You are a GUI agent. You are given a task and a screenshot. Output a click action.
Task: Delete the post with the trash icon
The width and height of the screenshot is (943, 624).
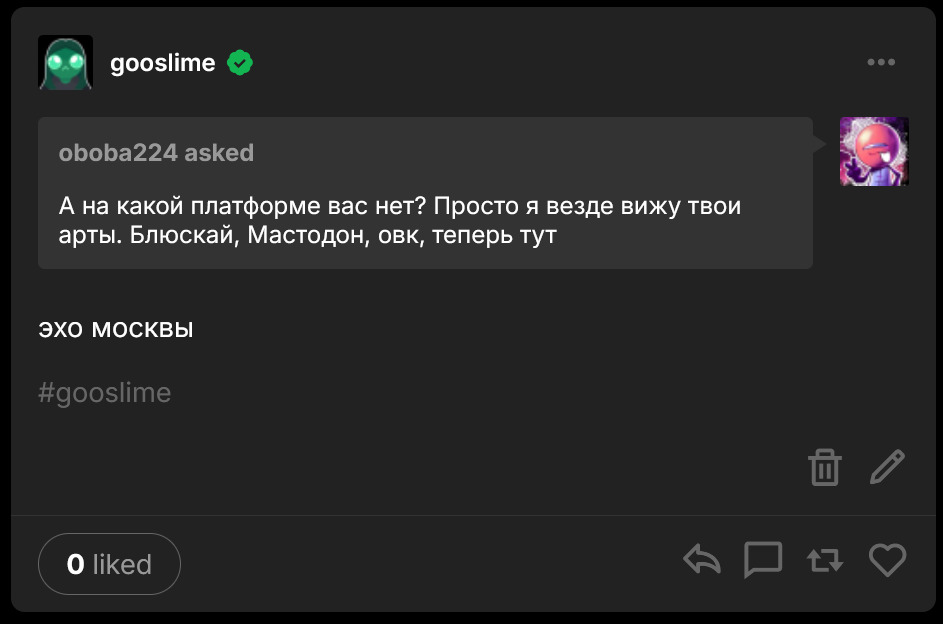pyautogui.click(x=825, y=467)
